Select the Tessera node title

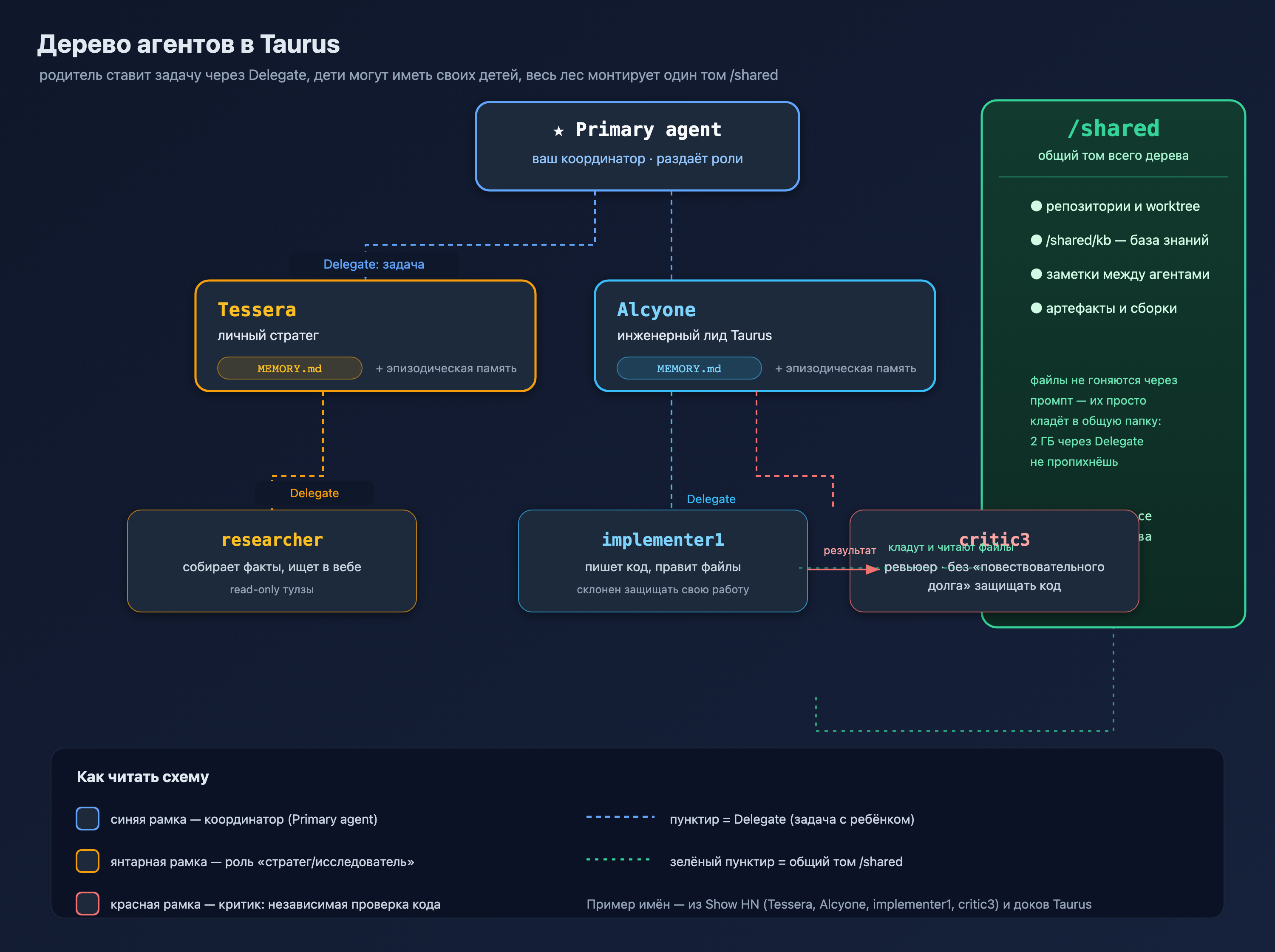pos(257,309)
